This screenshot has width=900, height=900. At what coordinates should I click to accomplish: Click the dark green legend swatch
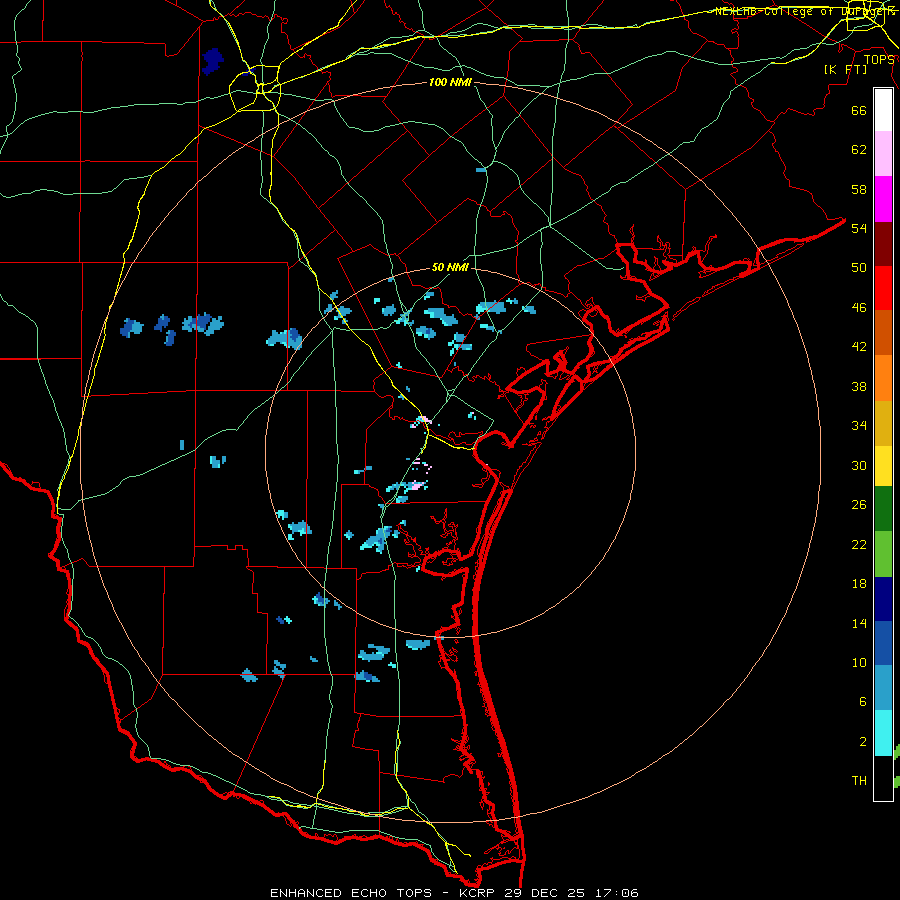883,509
